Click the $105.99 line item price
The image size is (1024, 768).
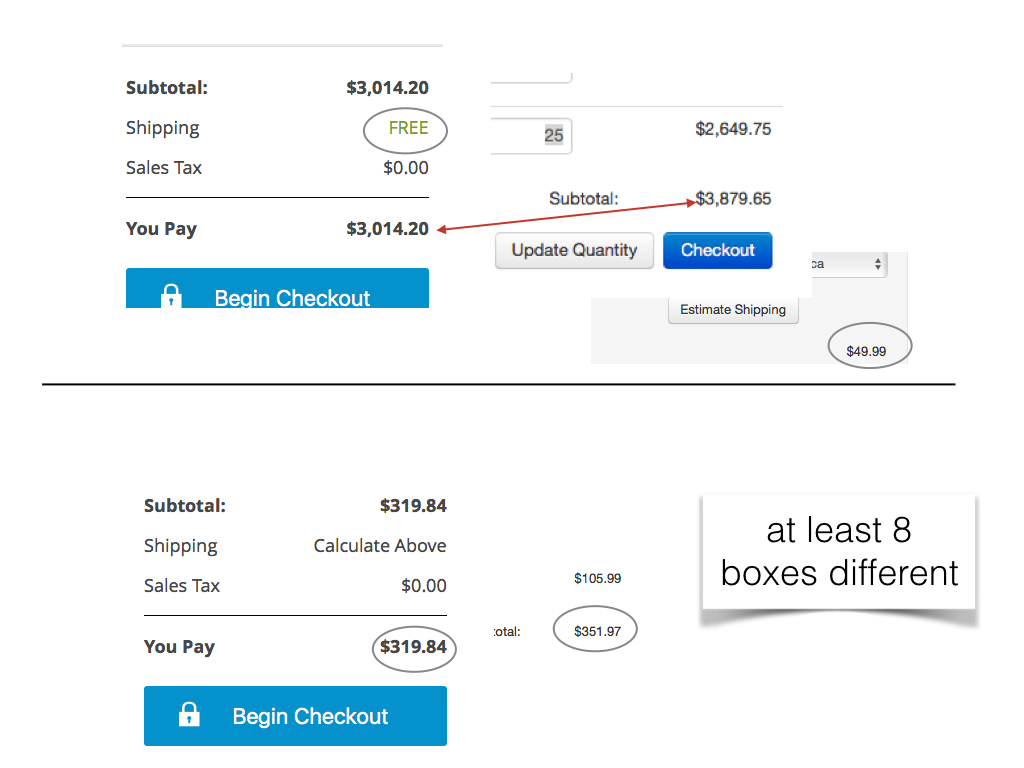coord(597,578)
